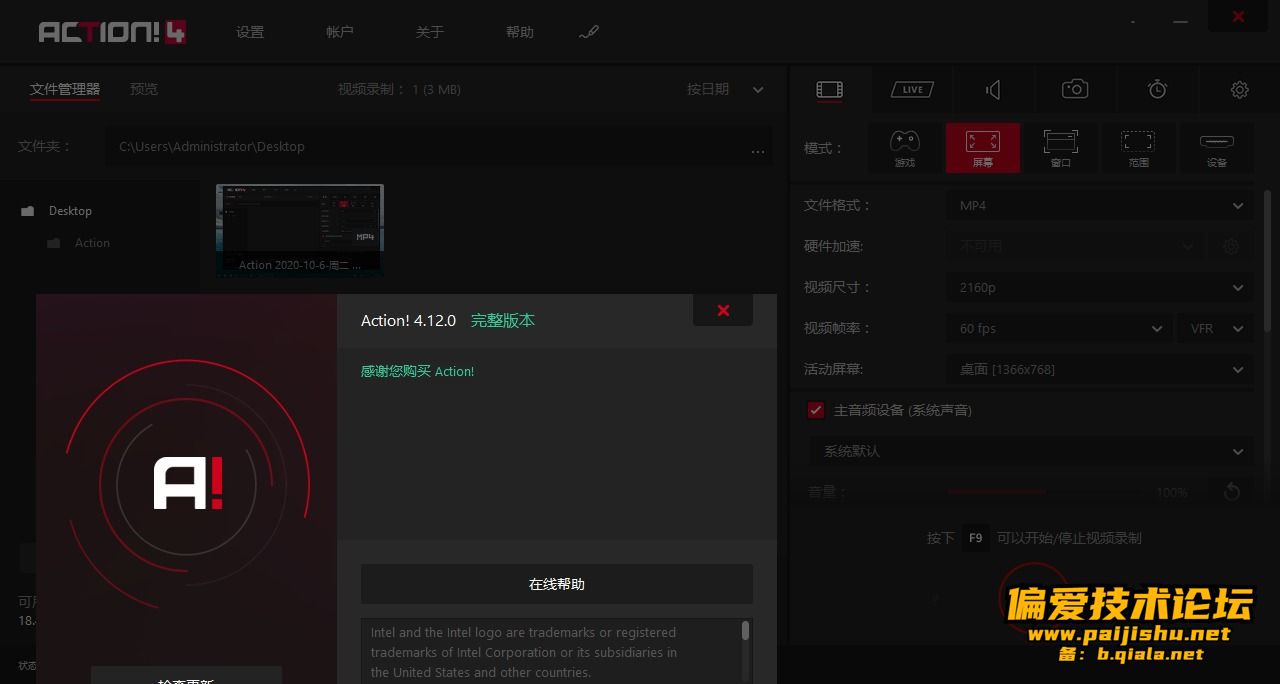Select the 屏幕 screen recording mode

click(x=983, y=148)
